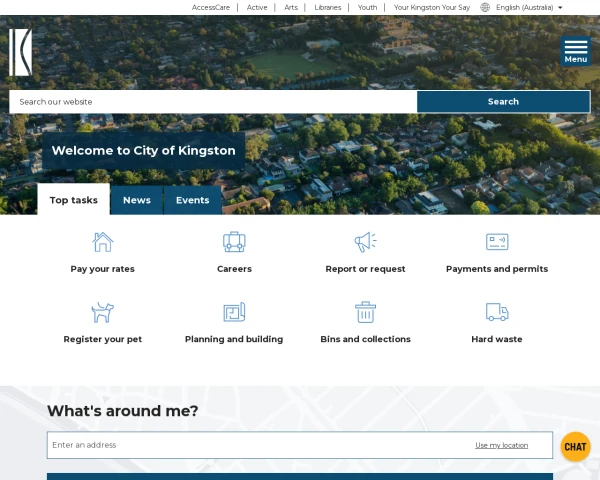Click the blue Search button
This screenshot has width=600, height=480.
tap(503, 101)
